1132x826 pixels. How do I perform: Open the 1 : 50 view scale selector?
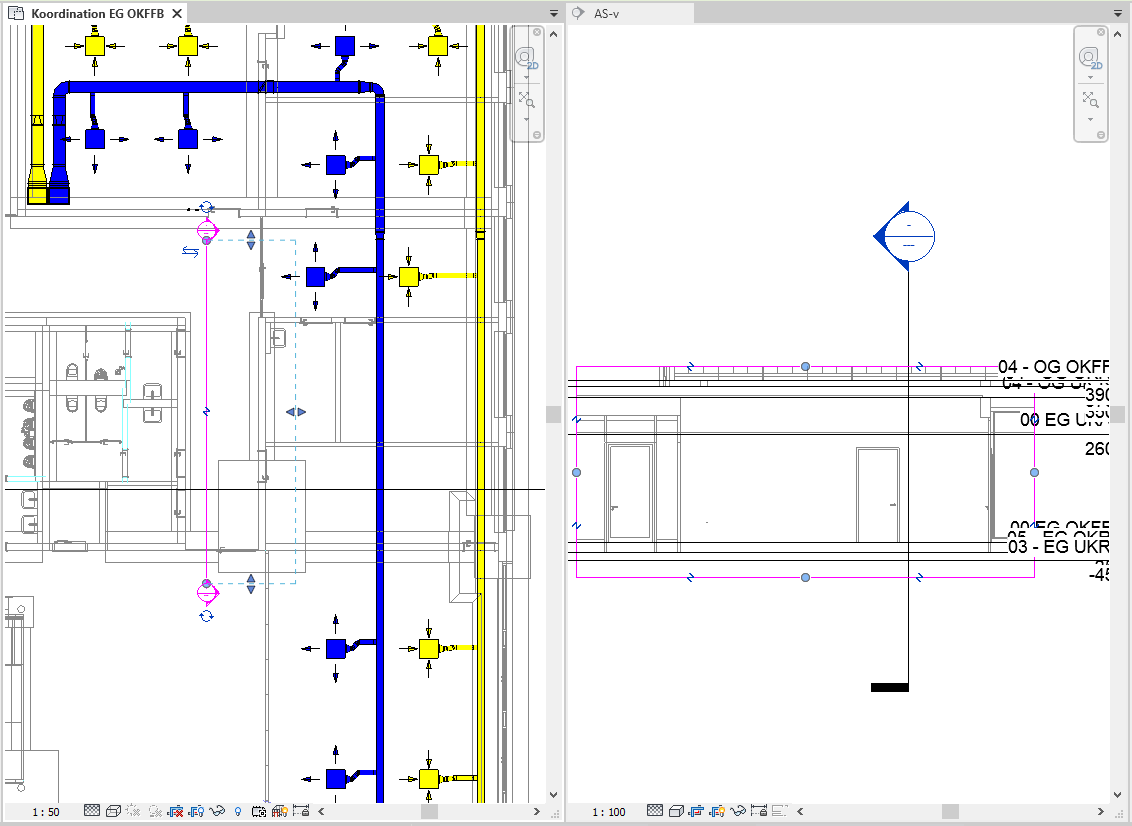[46, 812]
